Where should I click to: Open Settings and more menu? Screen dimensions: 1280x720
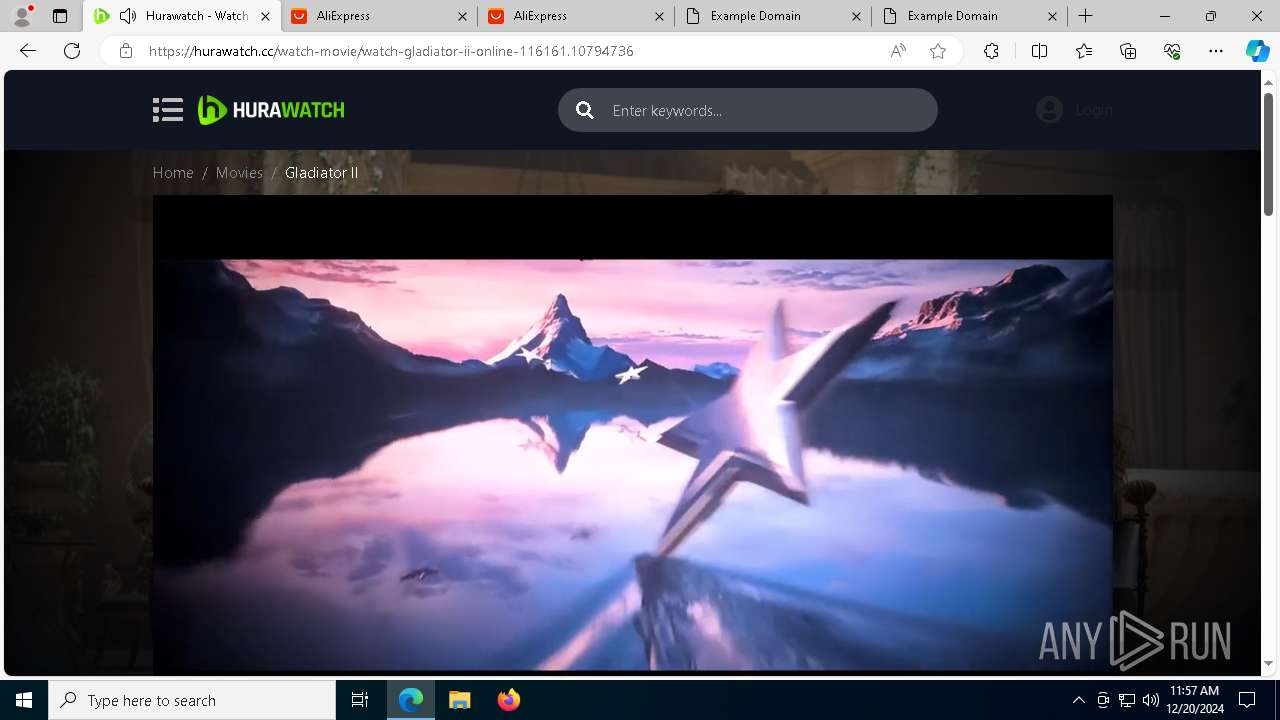pos(1216,51)
